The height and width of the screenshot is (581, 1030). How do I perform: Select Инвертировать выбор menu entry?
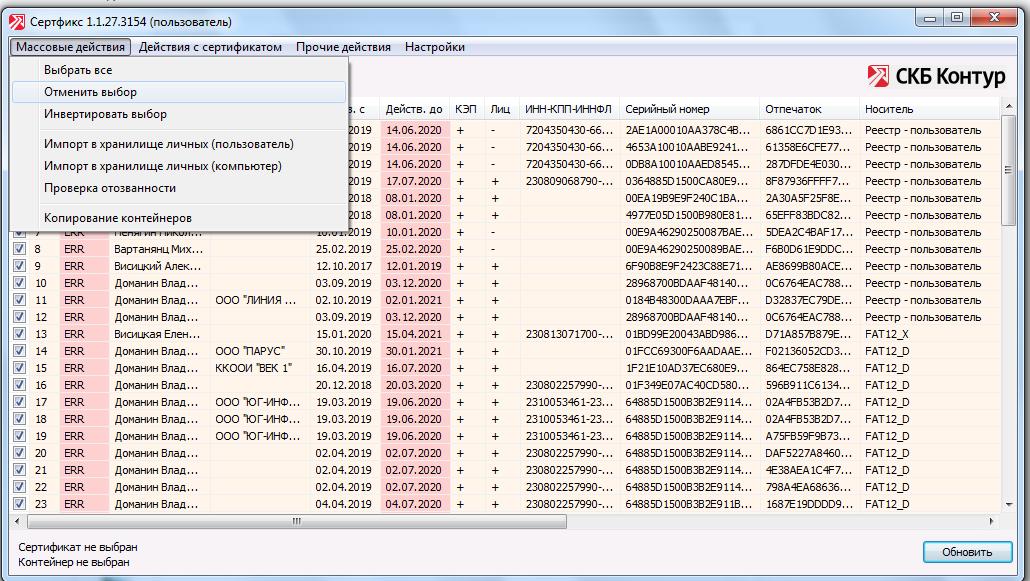(179, 114)
